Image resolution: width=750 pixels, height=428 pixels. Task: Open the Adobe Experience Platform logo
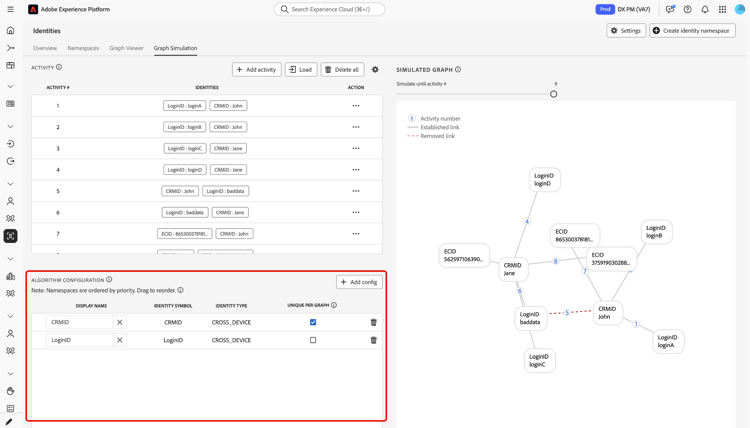33,9
